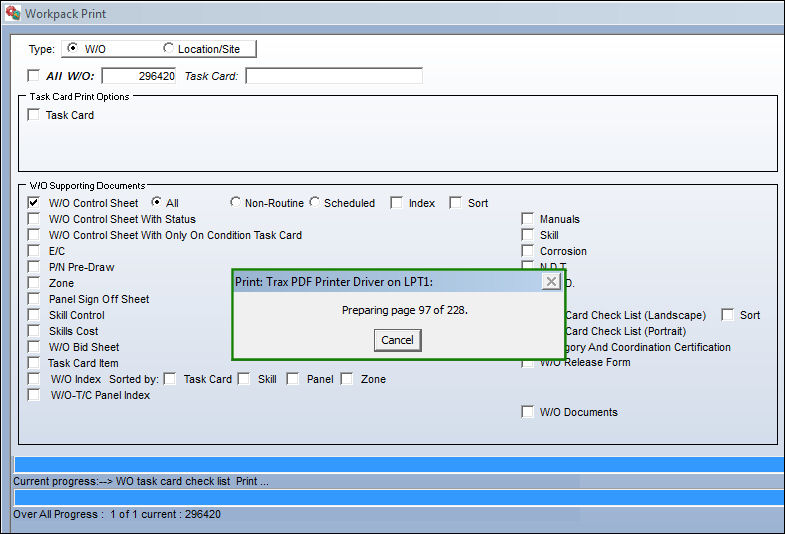Image resolution: width=785 pixels, height=534 pixels.
Task: Enable the Skill Control checkbox
Action: [33, 315]
